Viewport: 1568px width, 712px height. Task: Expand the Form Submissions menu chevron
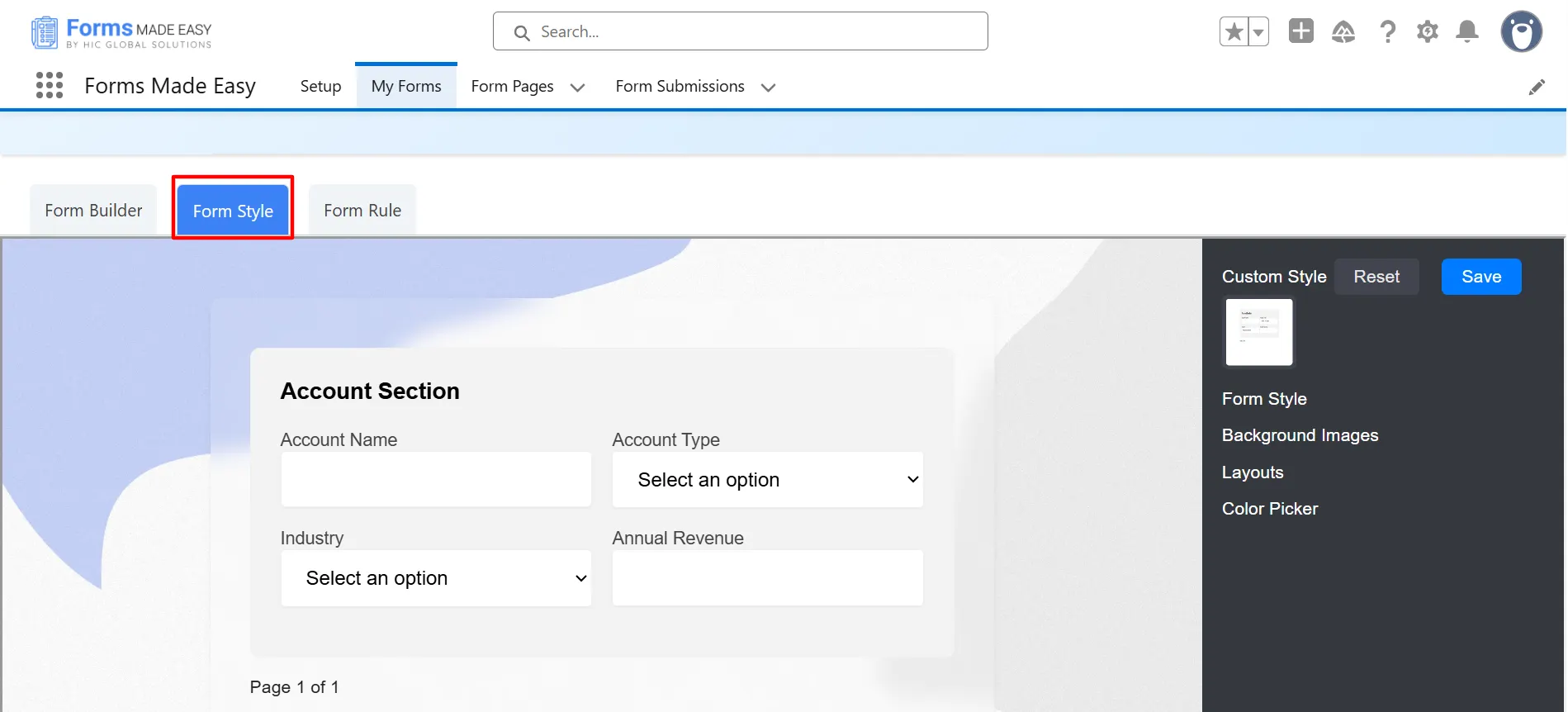(768, 88)
